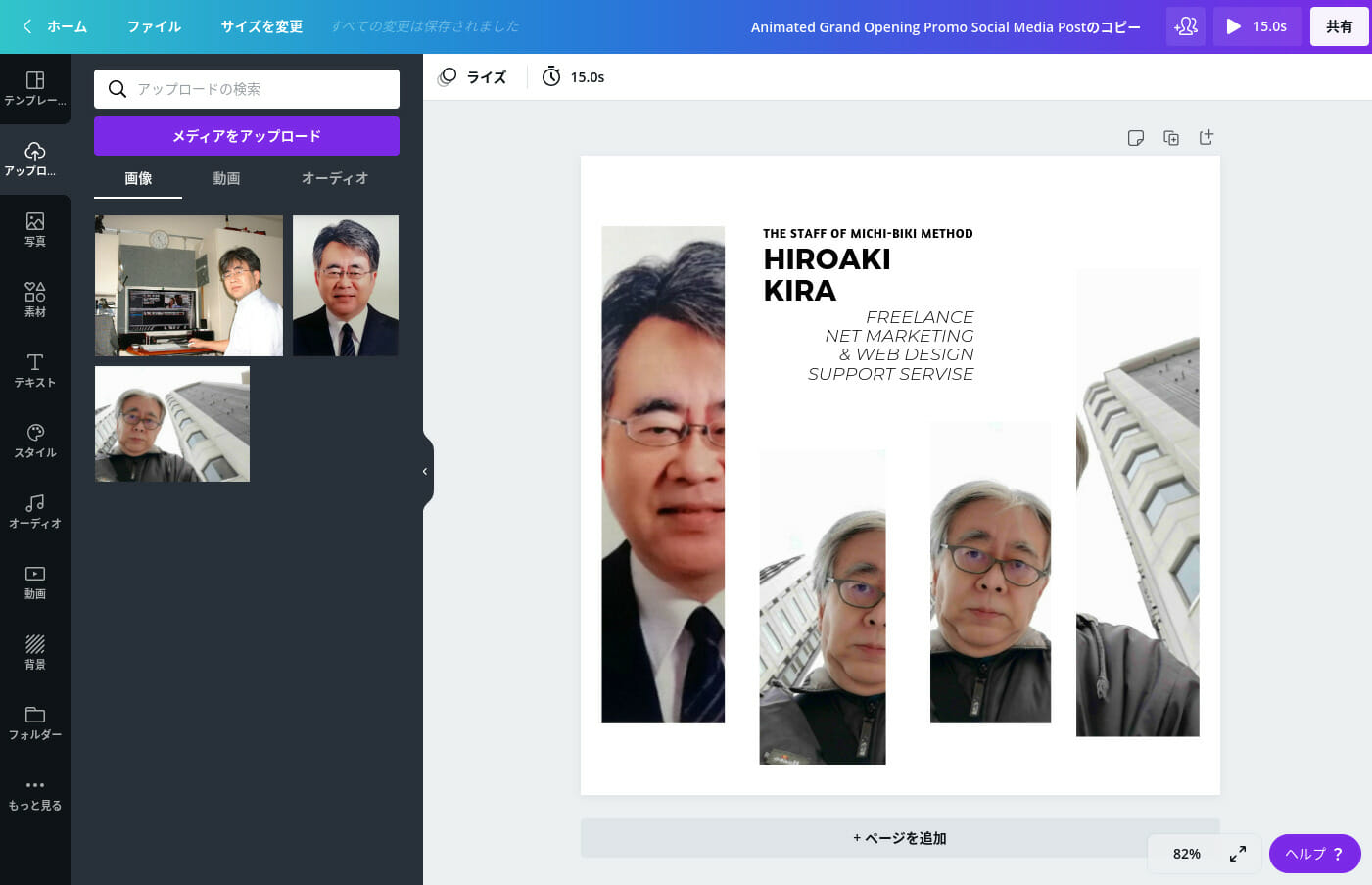Duplicate the page with the copy icon
Image resolution: width=1372 pixels, height=885 pixels.
(x=1171, y=138)
